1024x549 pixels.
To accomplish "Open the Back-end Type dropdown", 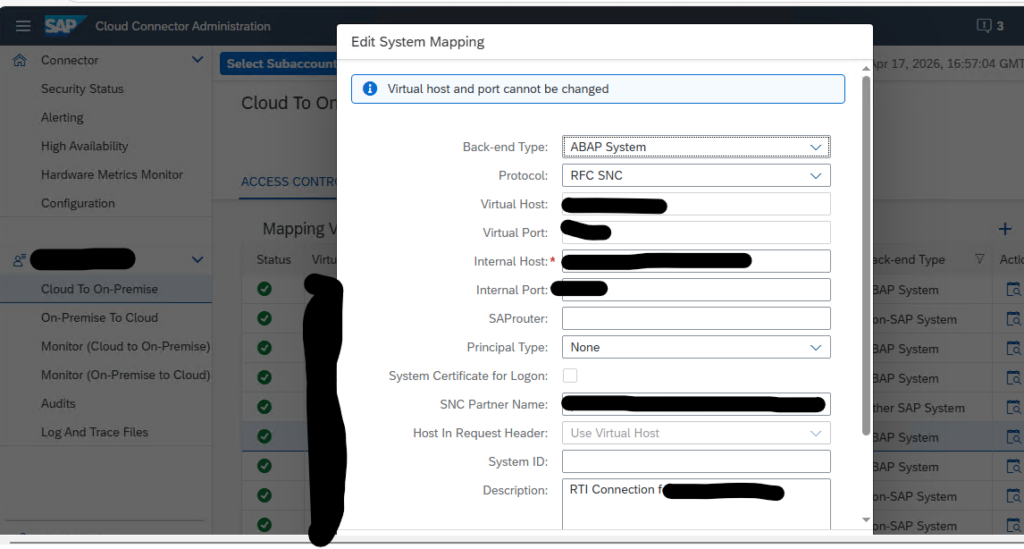I will pos(696,147).
